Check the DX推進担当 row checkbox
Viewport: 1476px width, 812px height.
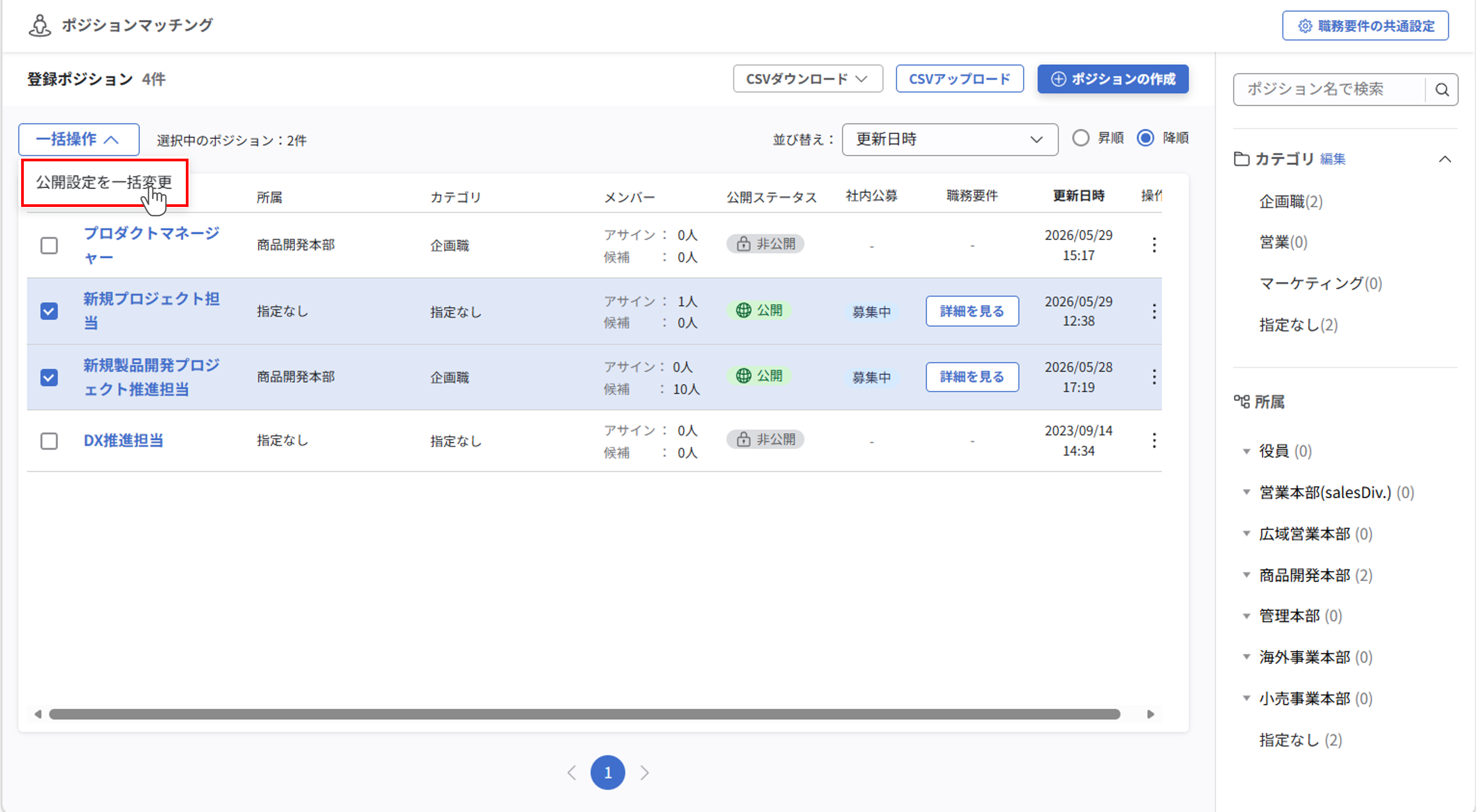[x=49, y=441]
